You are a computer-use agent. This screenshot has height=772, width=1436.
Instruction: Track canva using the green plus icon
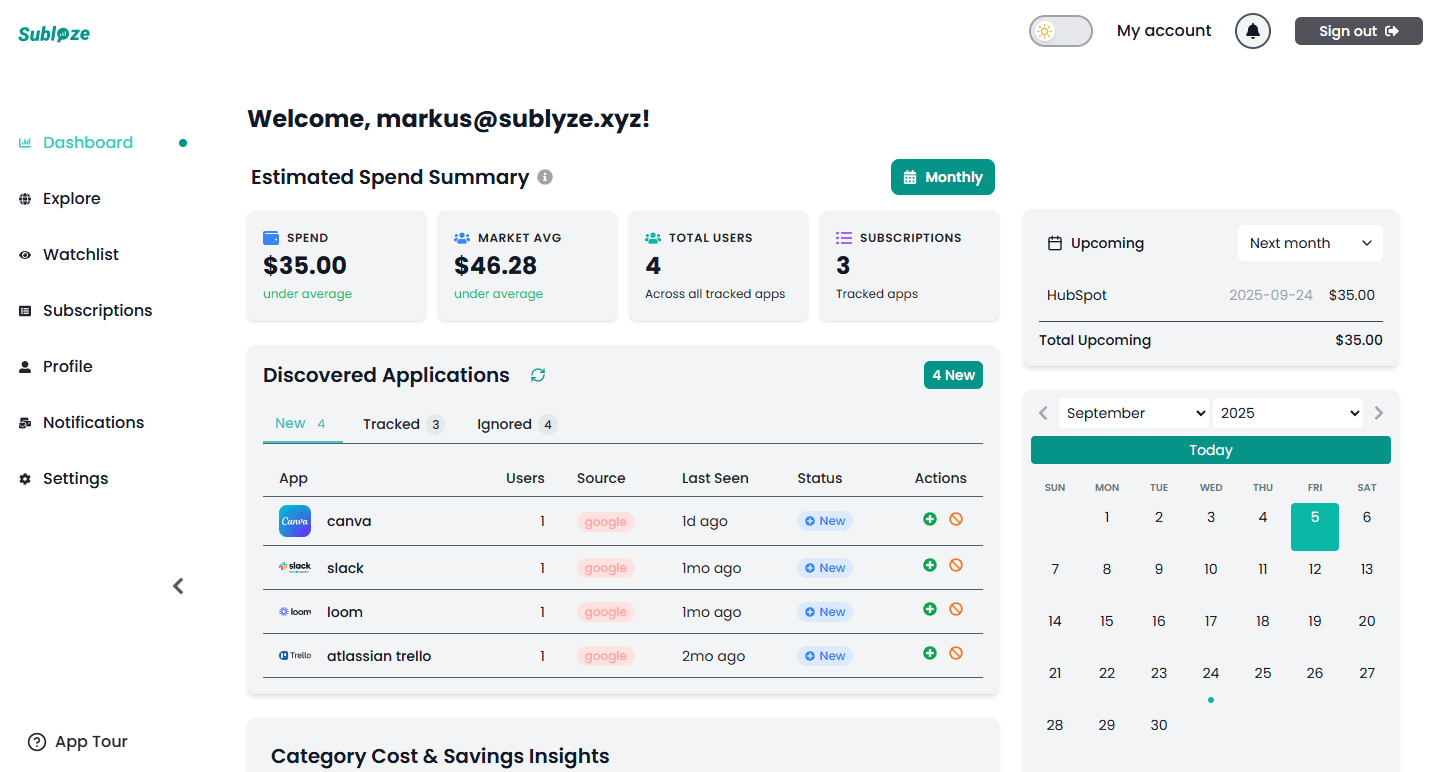[x=930, y=519]
